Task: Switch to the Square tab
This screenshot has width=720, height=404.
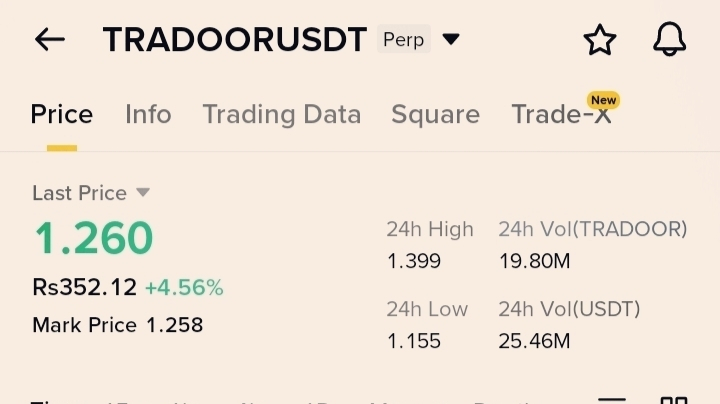Action: click(x=435, y=115)
